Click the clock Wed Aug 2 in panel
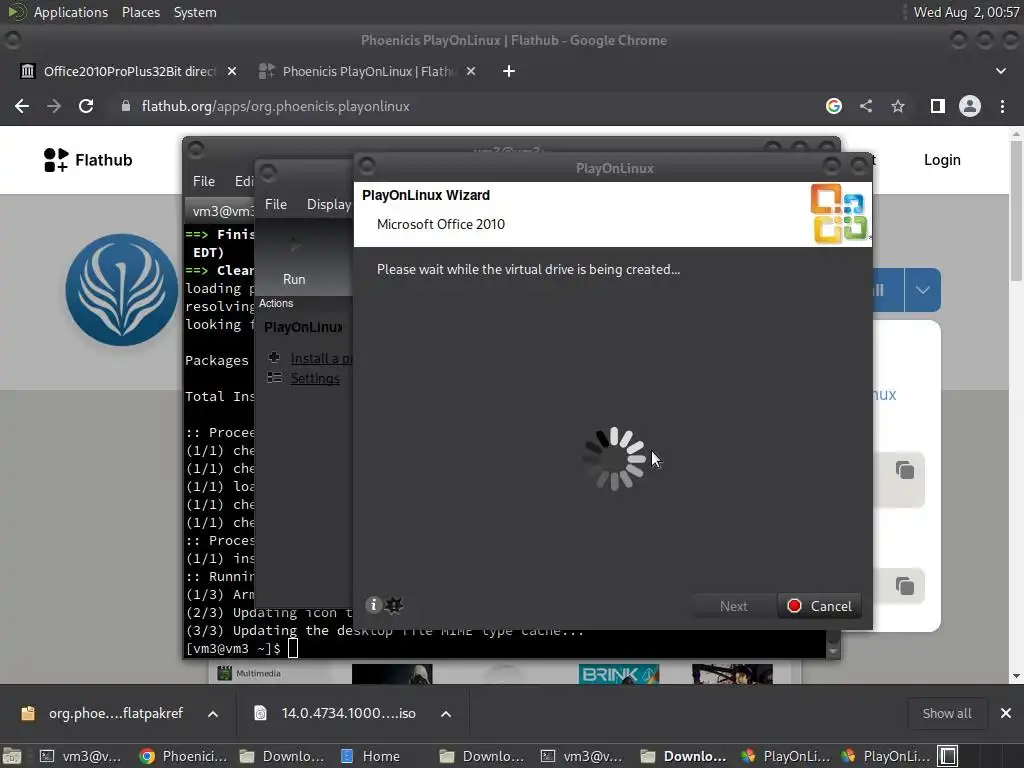This screenshot has height=768, width=1024. pos(966,12)
